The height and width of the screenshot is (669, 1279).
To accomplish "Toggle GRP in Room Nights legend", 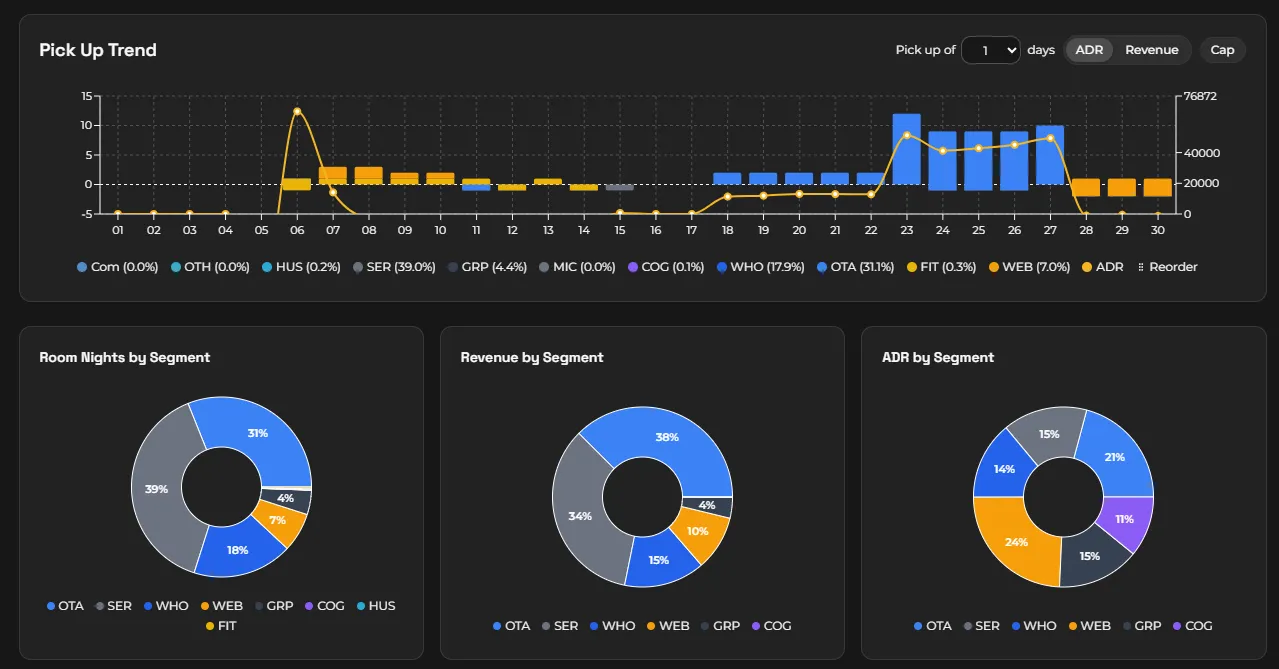I will pos(274,606).
